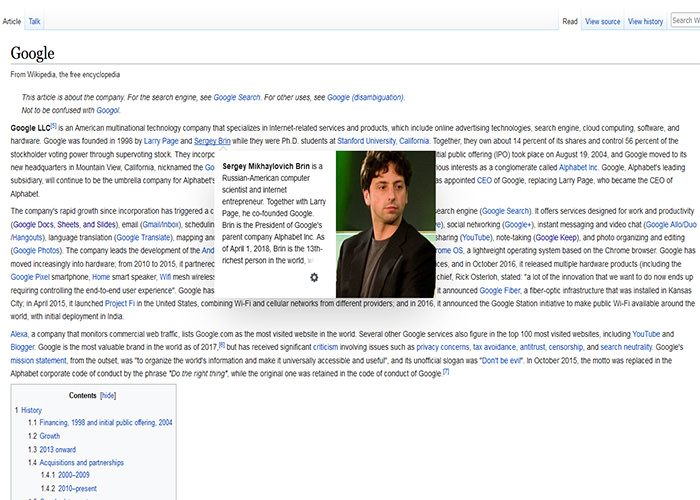The height and width of the screenshot is (500, 700).
Task: Select the Read tab
Action: click(570, 21)
